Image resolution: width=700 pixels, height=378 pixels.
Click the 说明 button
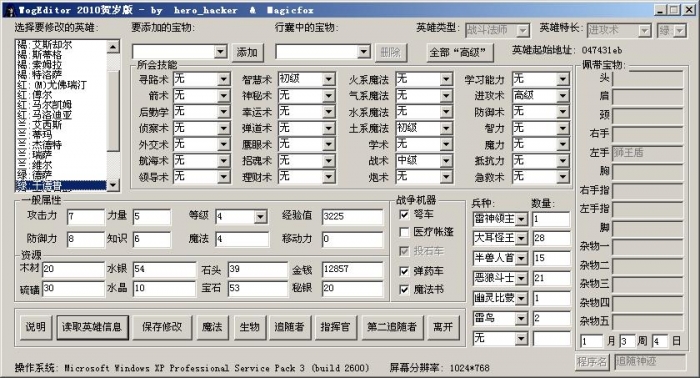(x=36, y=327)
